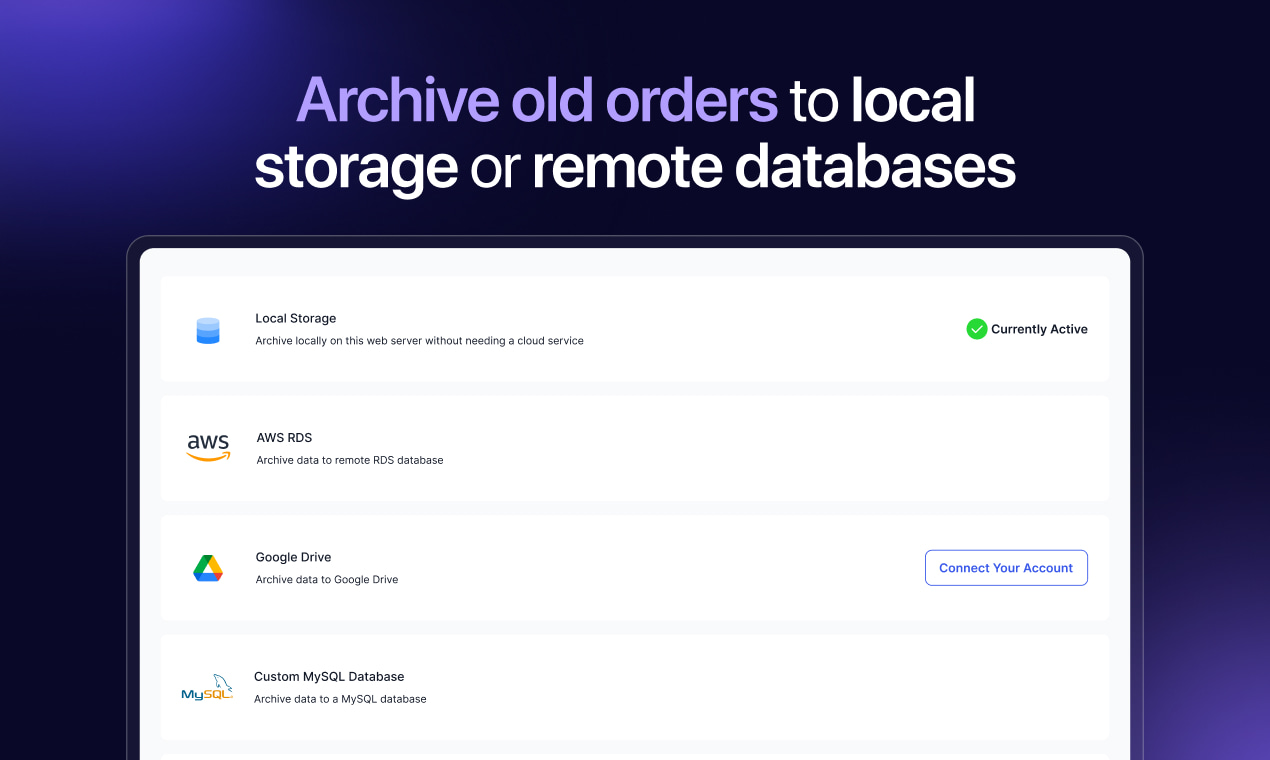
Task: Click the word 'local' in the headline
Action: (x=912, y=100)
